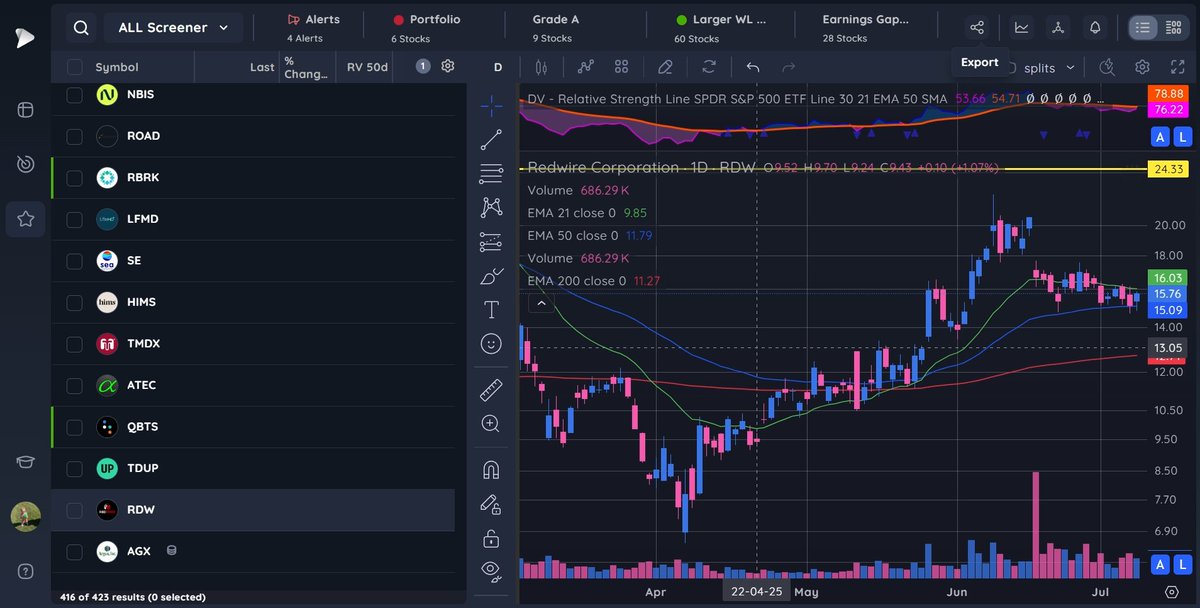Toggle hide all drawings eye icon
Screen dimensions: 1200x608
click(x=491, y=572)
